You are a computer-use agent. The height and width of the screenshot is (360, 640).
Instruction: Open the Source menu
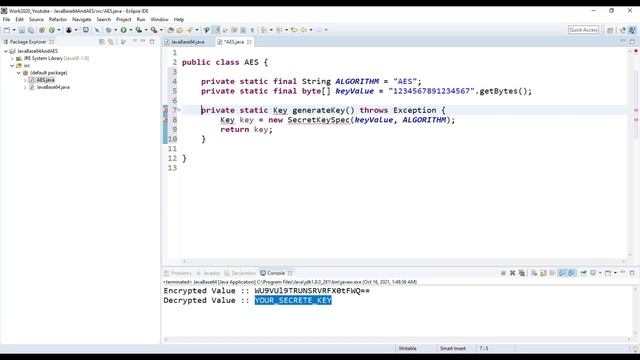36,19
